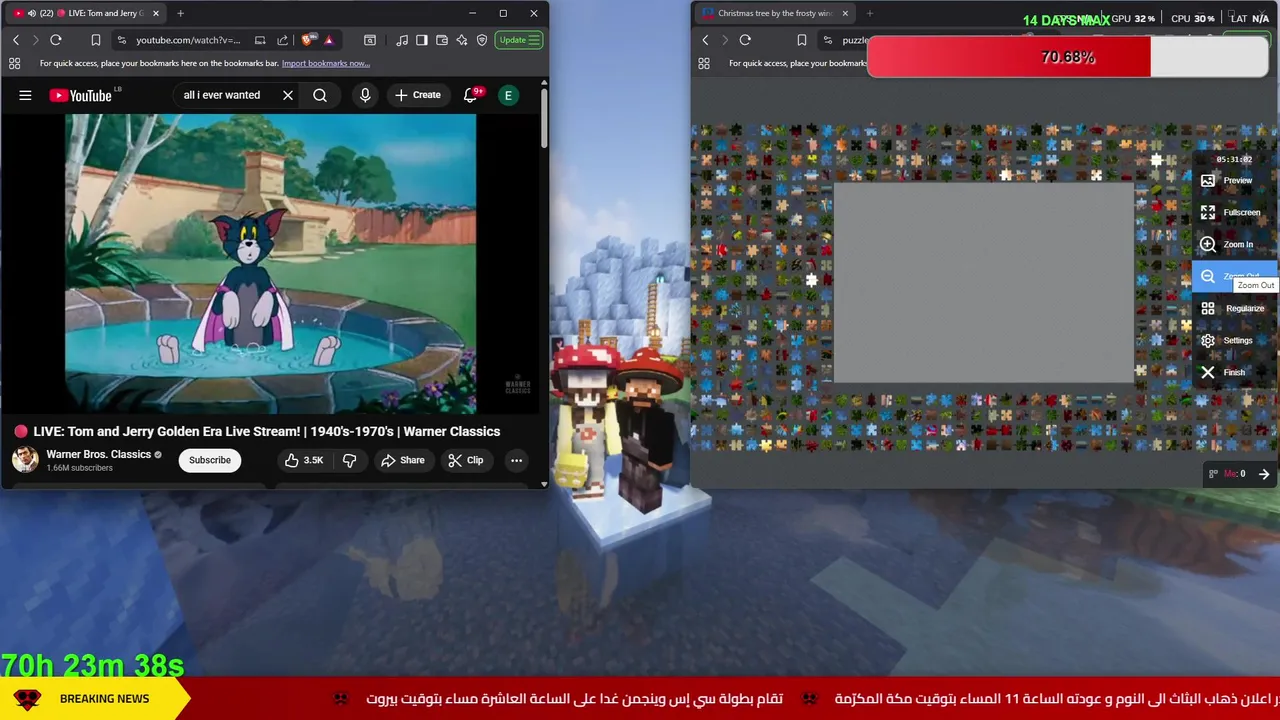1280x720 pixels.
Task: Zoom In on the puzzle board
Action: (1237, 245)
